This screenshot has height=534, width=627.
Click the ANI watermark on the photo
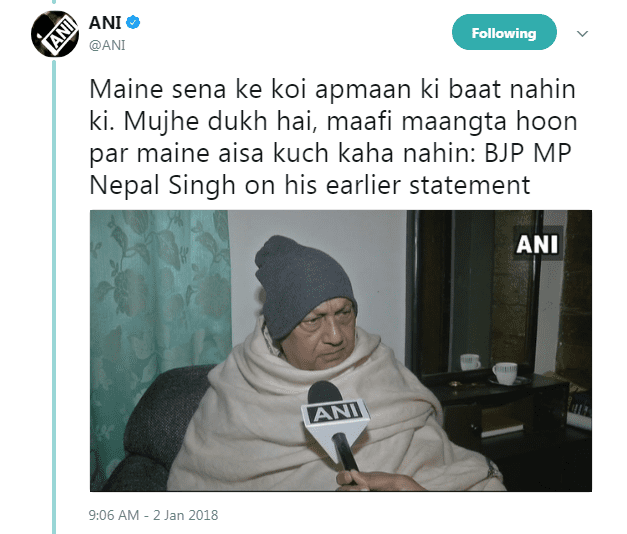click(537, 244)
